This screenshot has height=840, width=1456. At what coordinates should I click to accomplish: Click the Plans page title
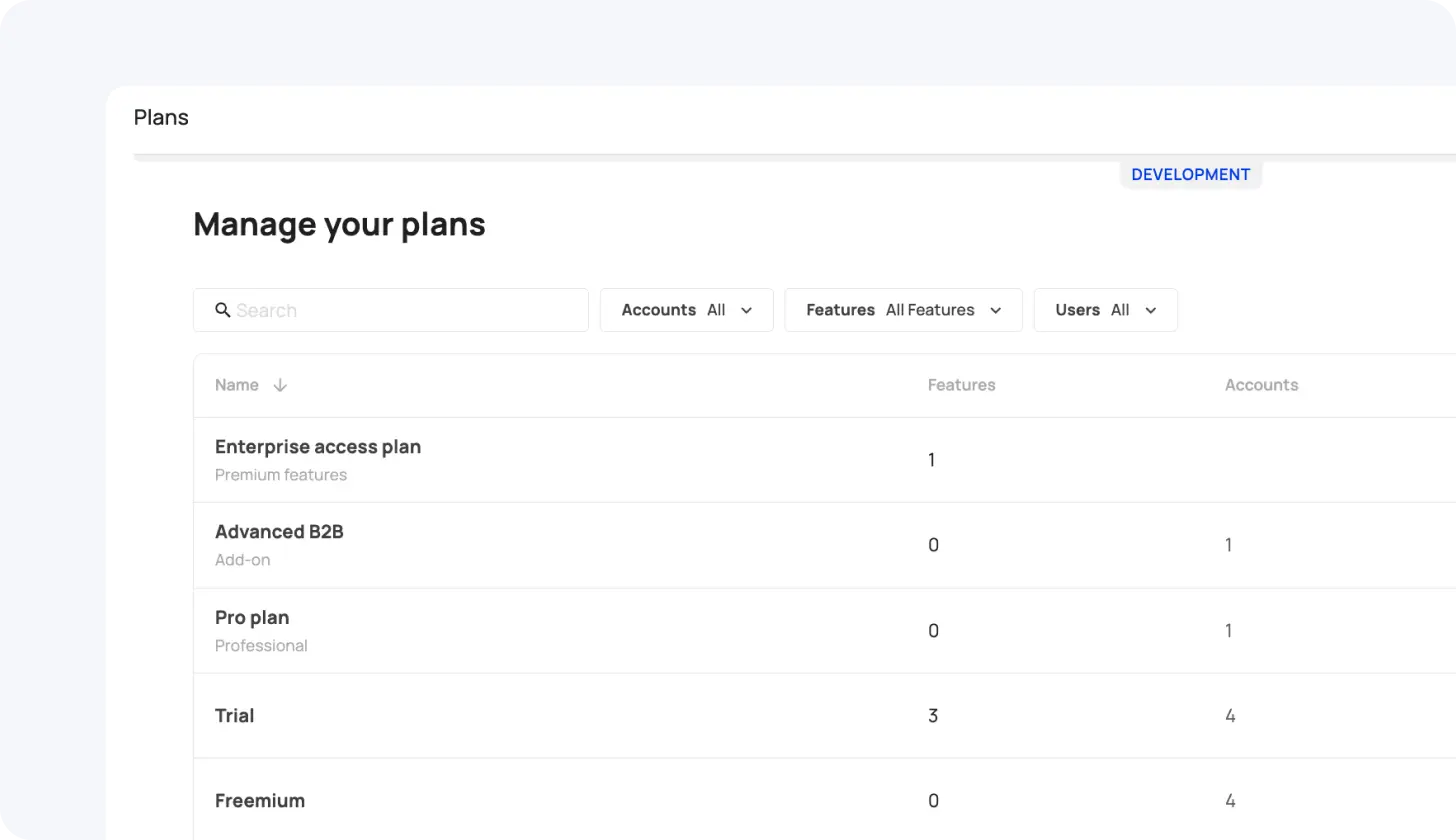tap(161, 117)
